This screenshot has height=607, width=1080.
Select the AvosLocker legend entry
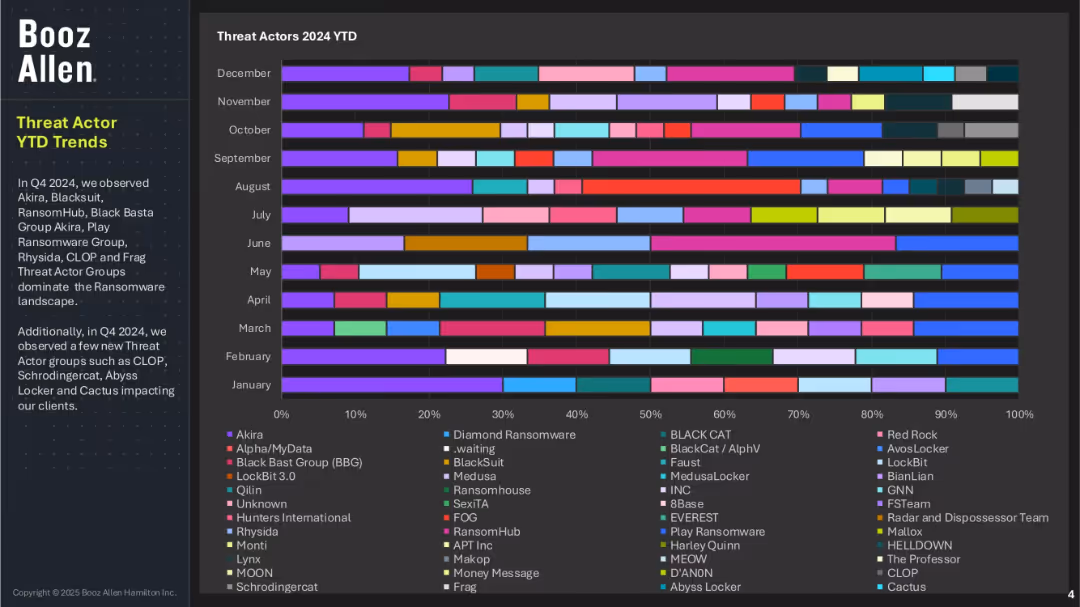pyautogui.click(x=913, y=449)
